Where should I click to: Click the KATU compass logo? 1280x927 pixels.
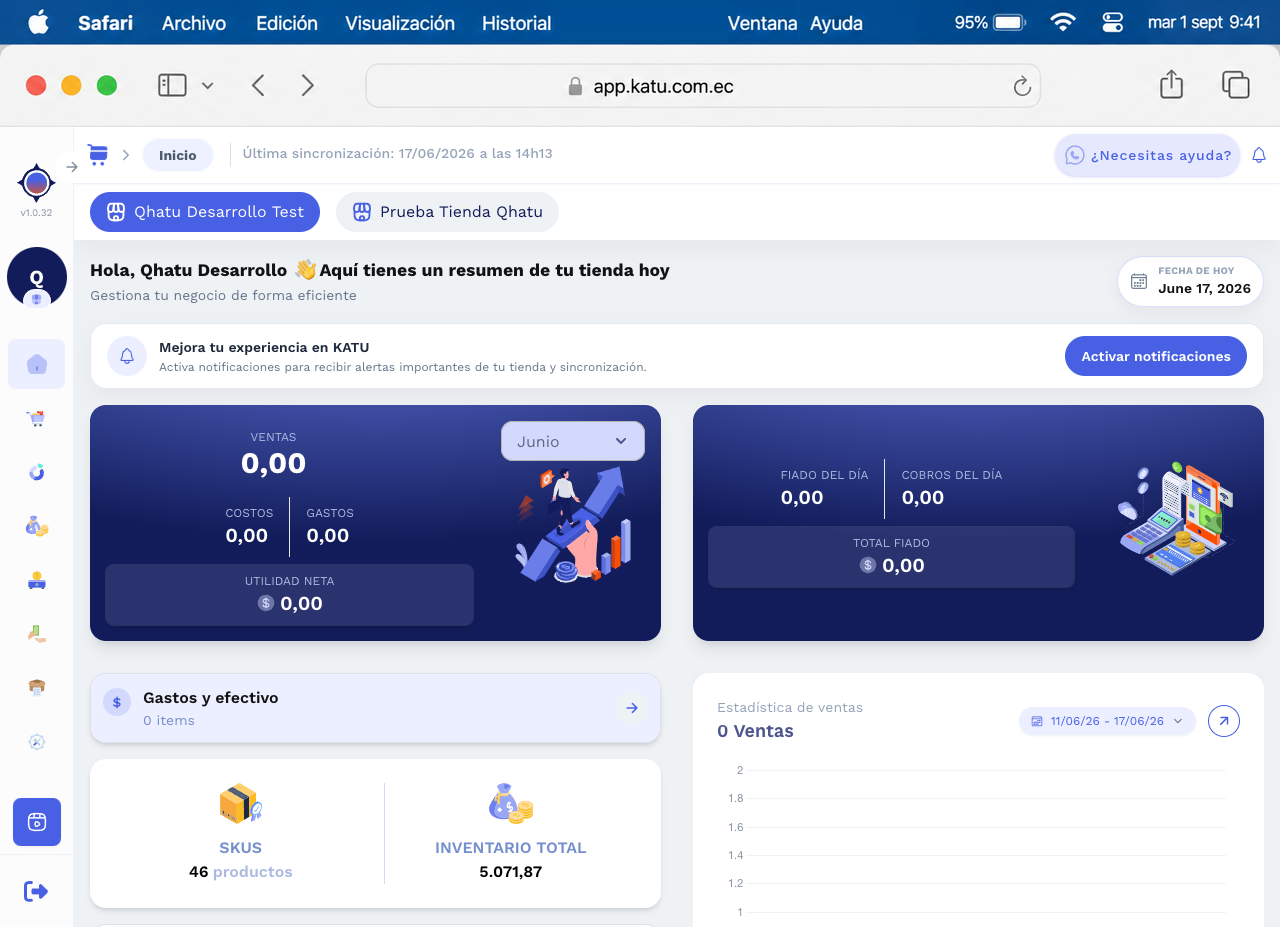(x=37, y=183)
